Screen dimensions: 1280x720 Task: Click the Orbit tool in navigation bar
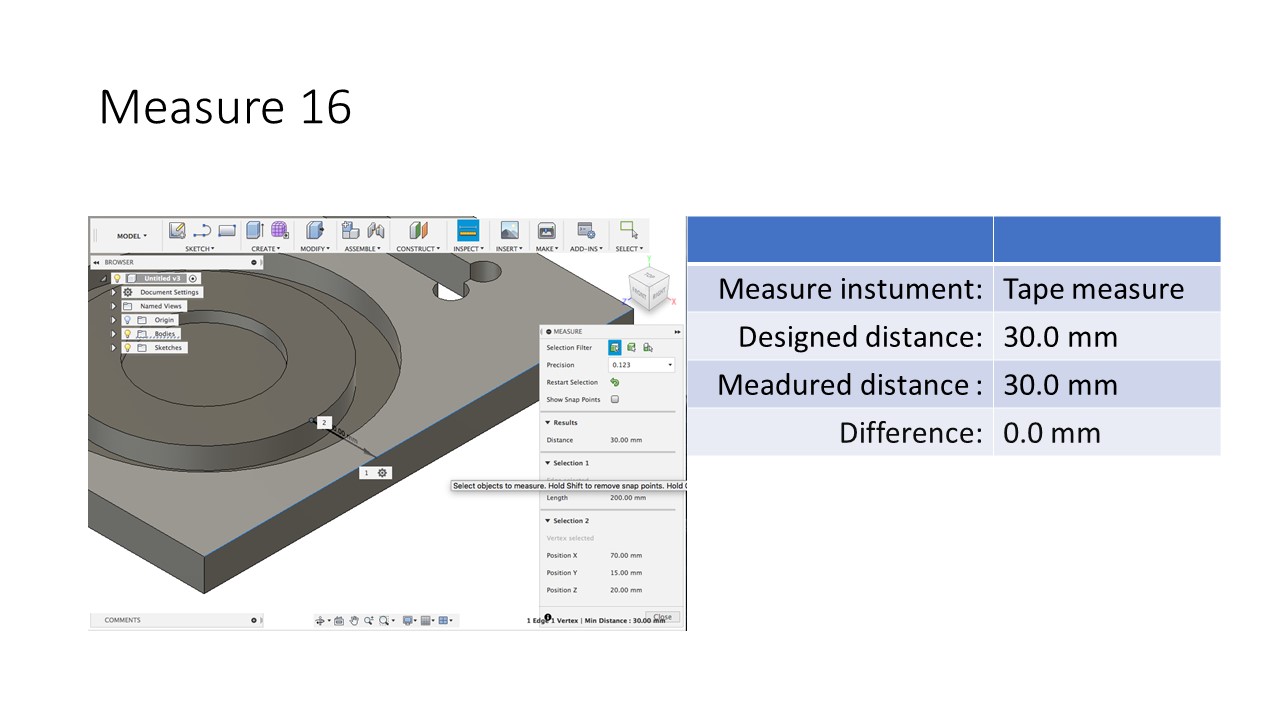pos(320,621)
